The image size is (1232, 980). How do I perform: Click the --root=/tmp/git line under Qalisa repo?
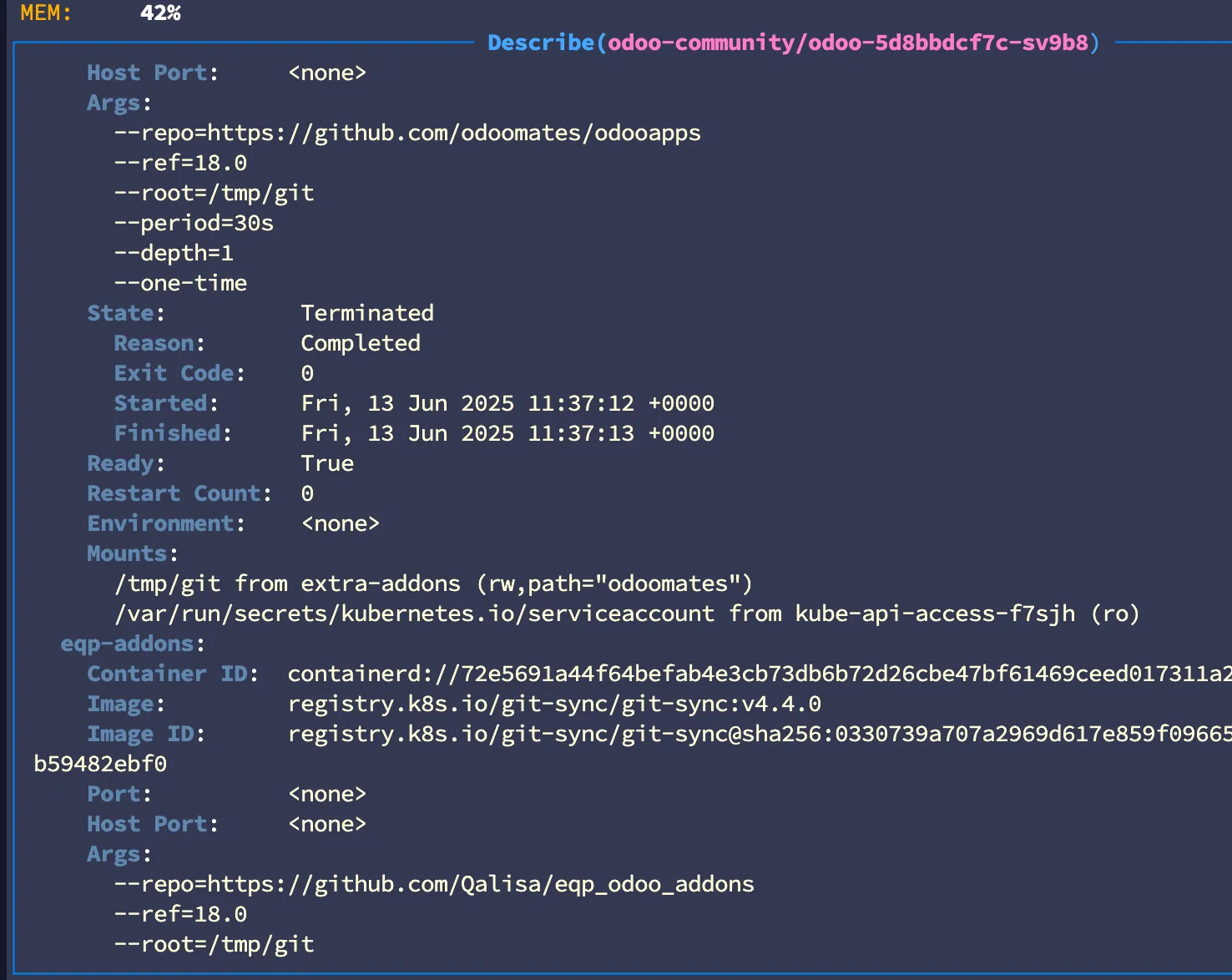tap(214, 944)
